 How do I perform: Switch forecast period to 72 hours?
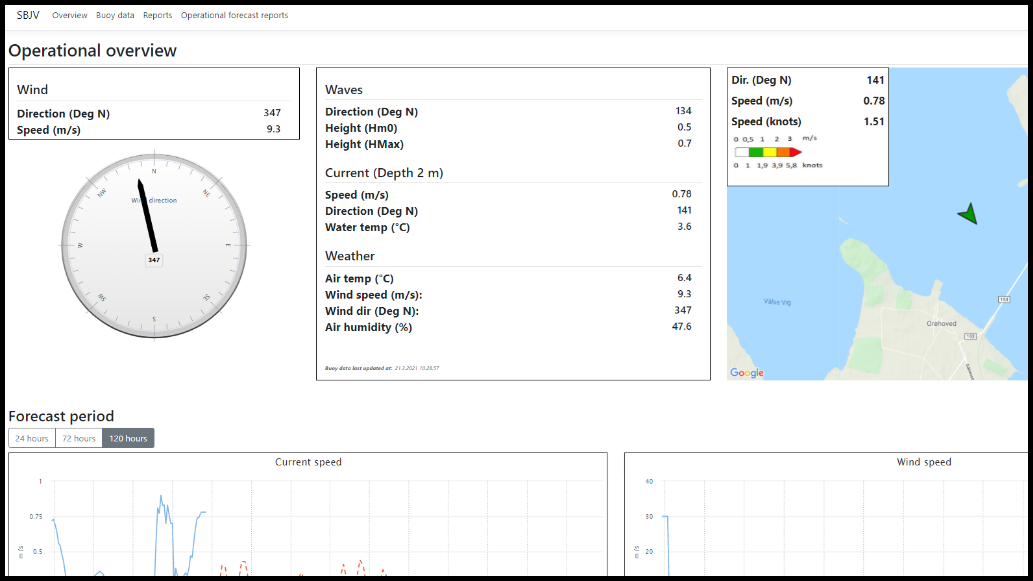[78, 438]
